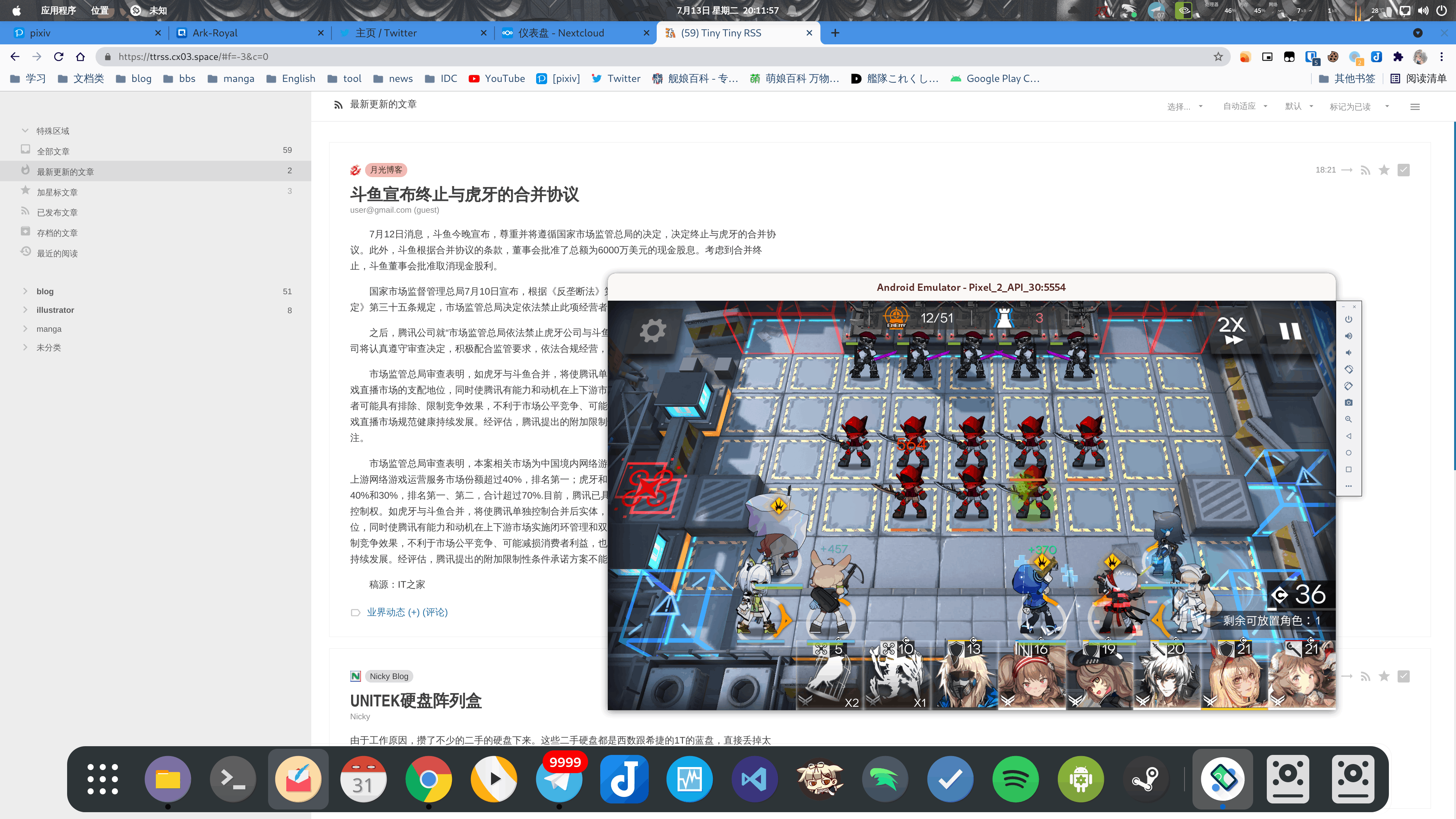Click emulator back triangle button
1456x819 pixels.
(1349, 436)
